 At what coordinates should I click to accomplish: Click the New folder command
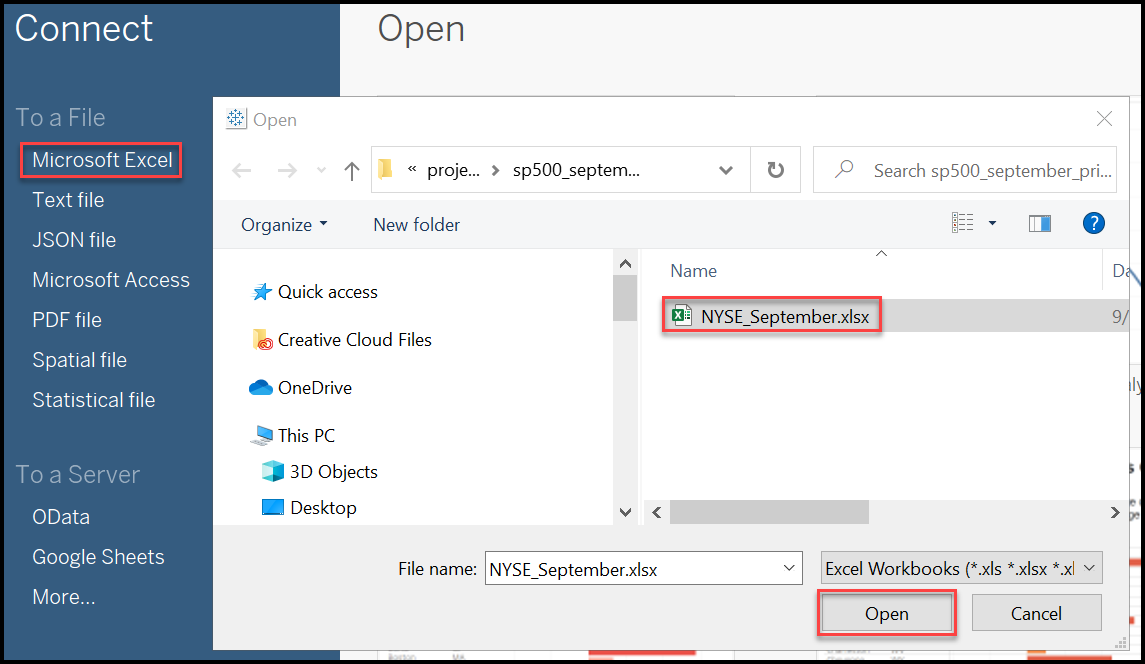(x=416, y=224)
